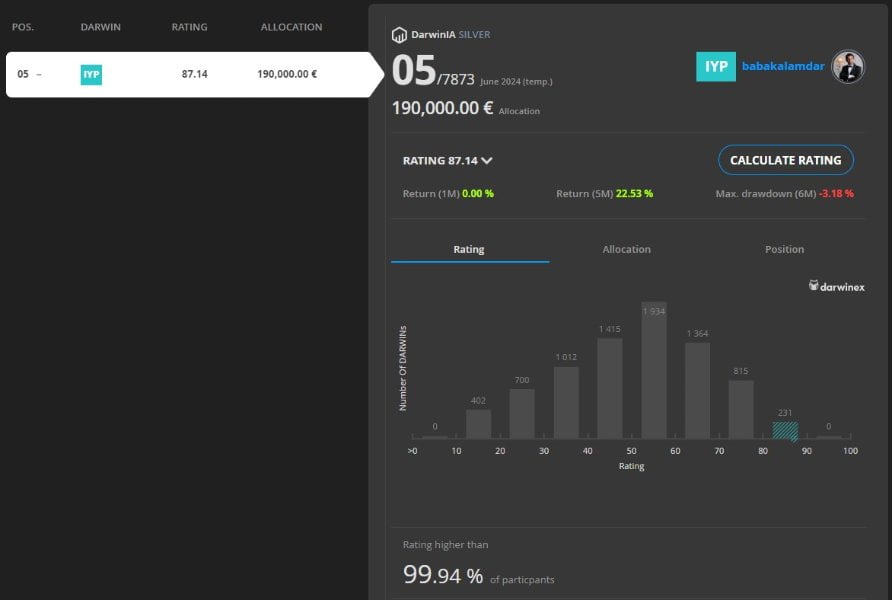Screen dimensions: 892x600
Task: Expand the RATING 87.14 chevron
Action: point(486,161)
